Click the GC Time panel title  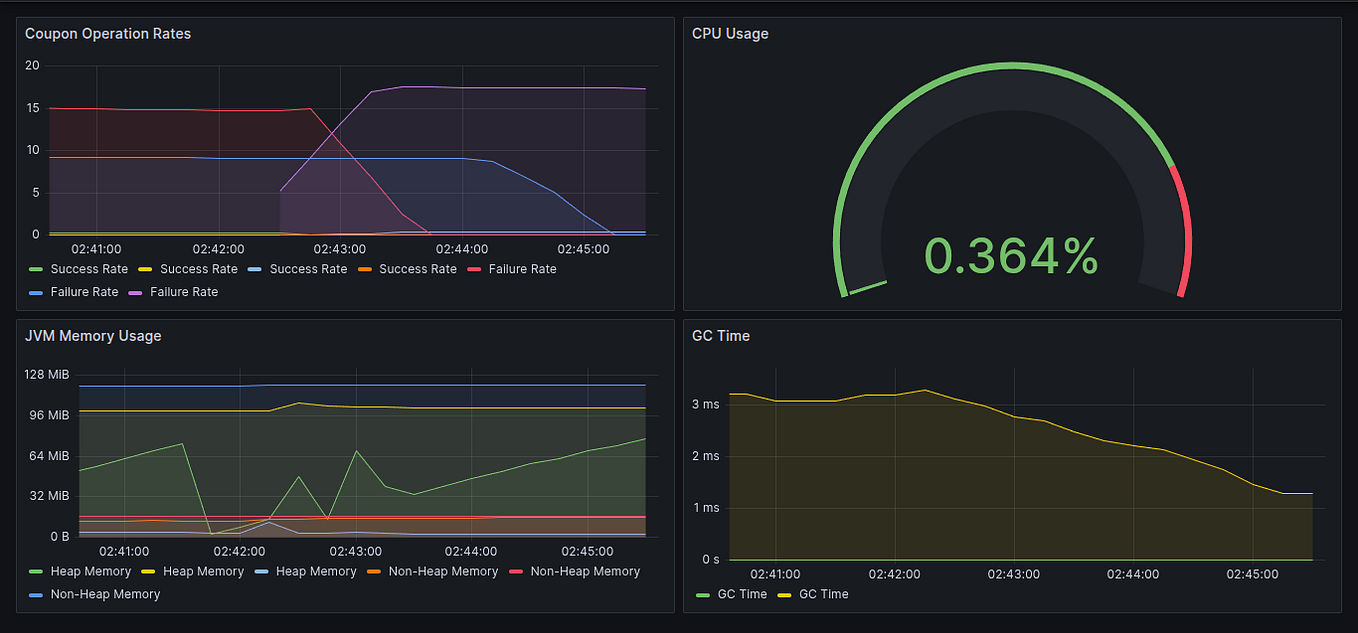721,336
